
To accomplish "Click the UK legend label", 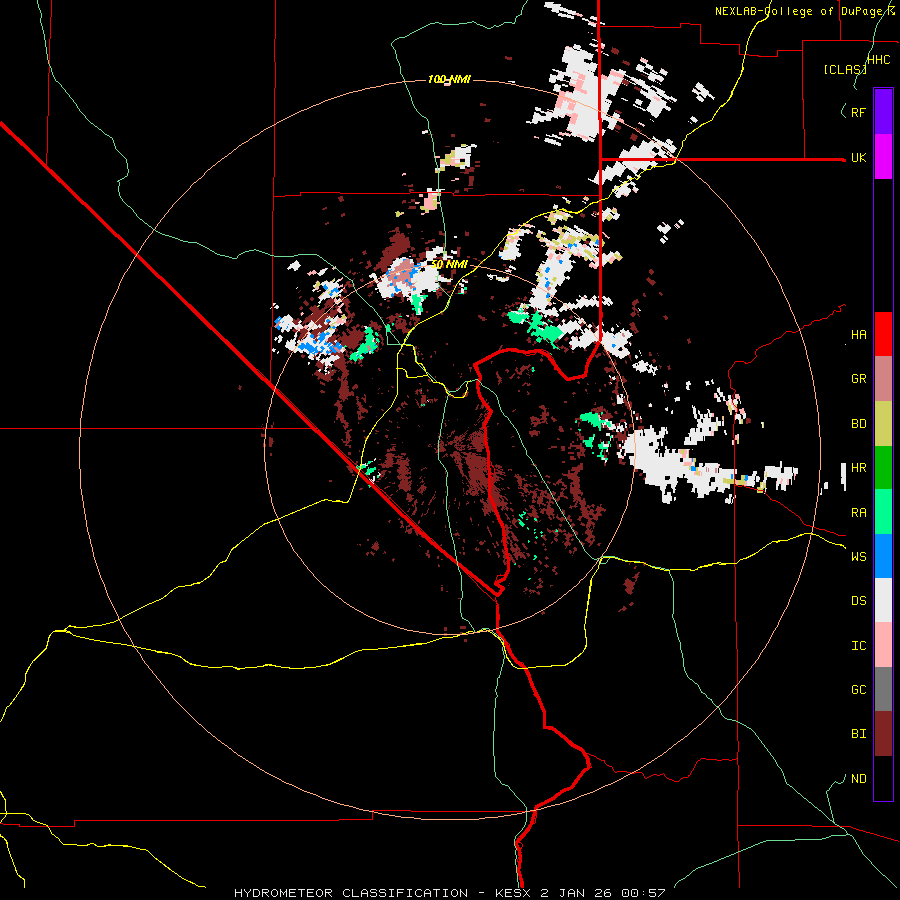I will 858,157.
